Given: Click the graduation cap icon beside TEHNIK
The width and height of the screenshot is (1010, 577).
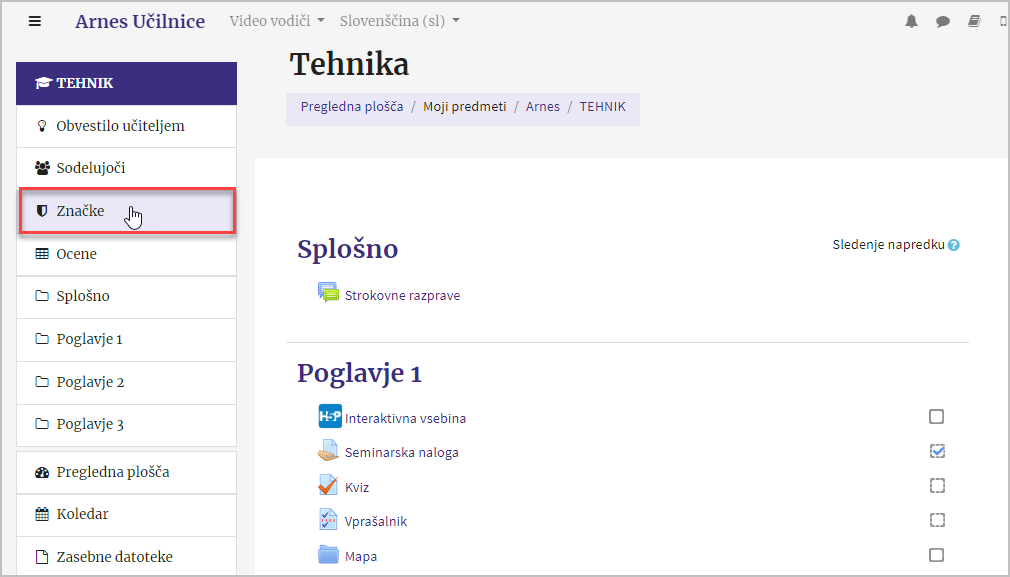Looking at the screenshot, I should [43, 83].
